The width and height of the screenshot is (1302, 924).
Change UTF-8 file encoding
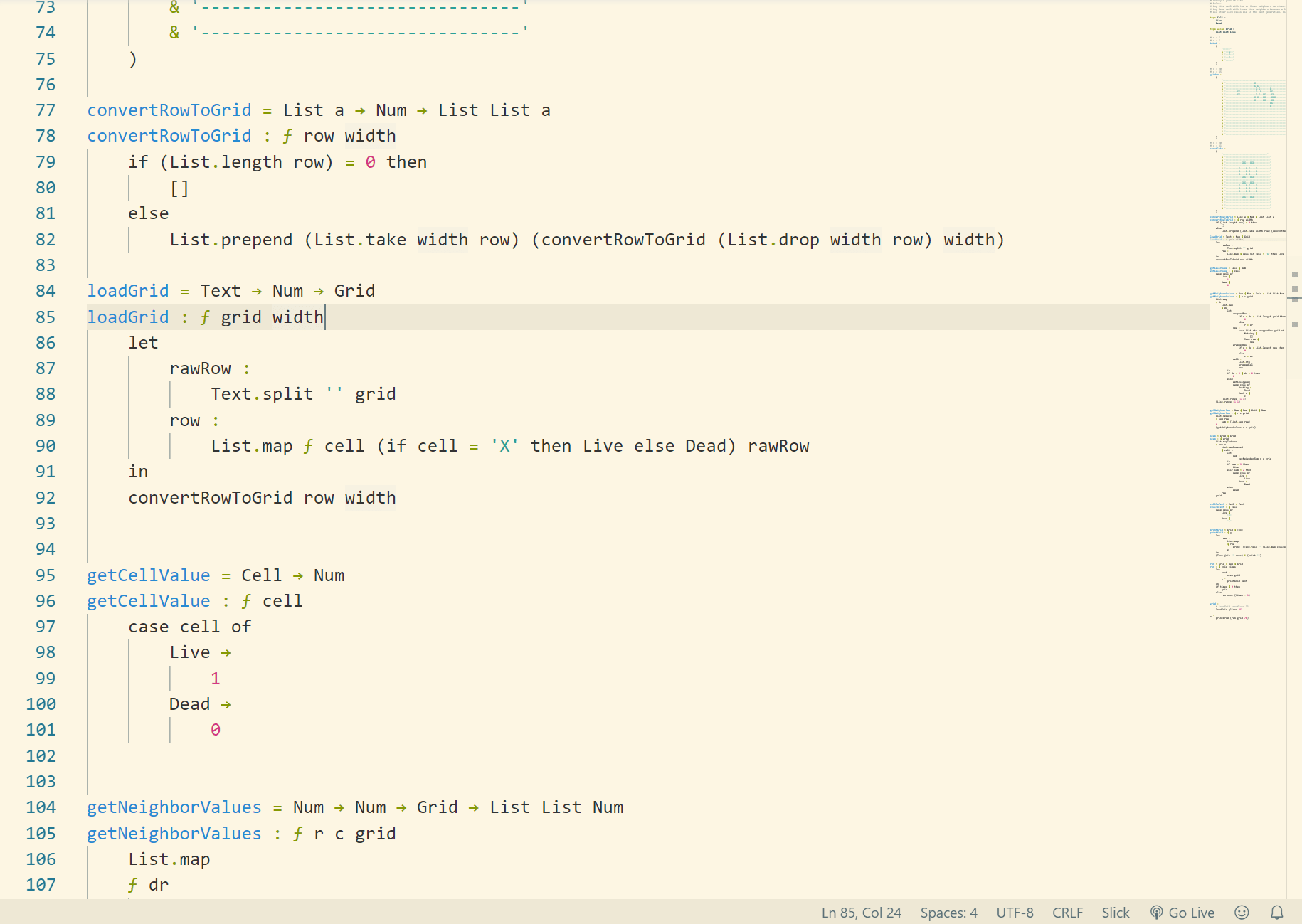(x=1015, y=913)
